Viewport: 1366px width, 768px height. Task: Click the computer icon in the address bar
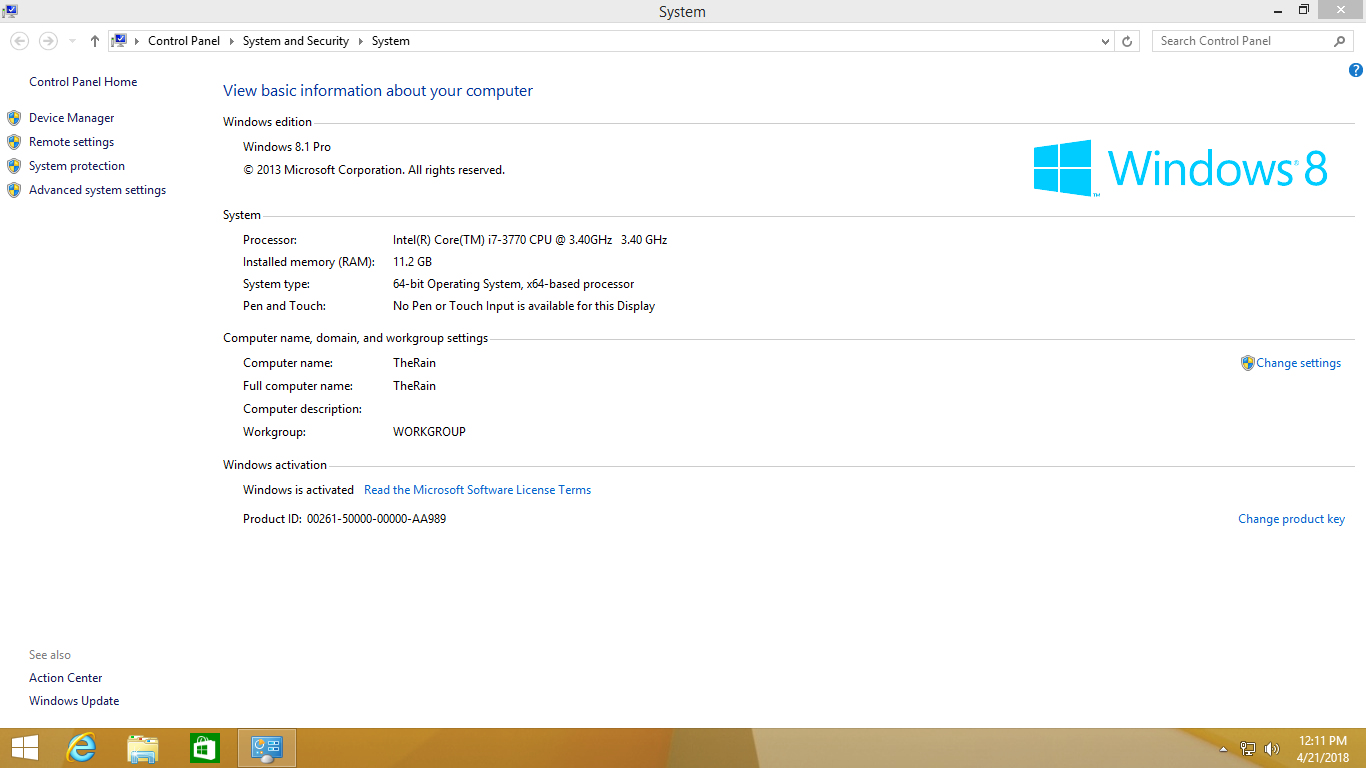coord(119,41)
